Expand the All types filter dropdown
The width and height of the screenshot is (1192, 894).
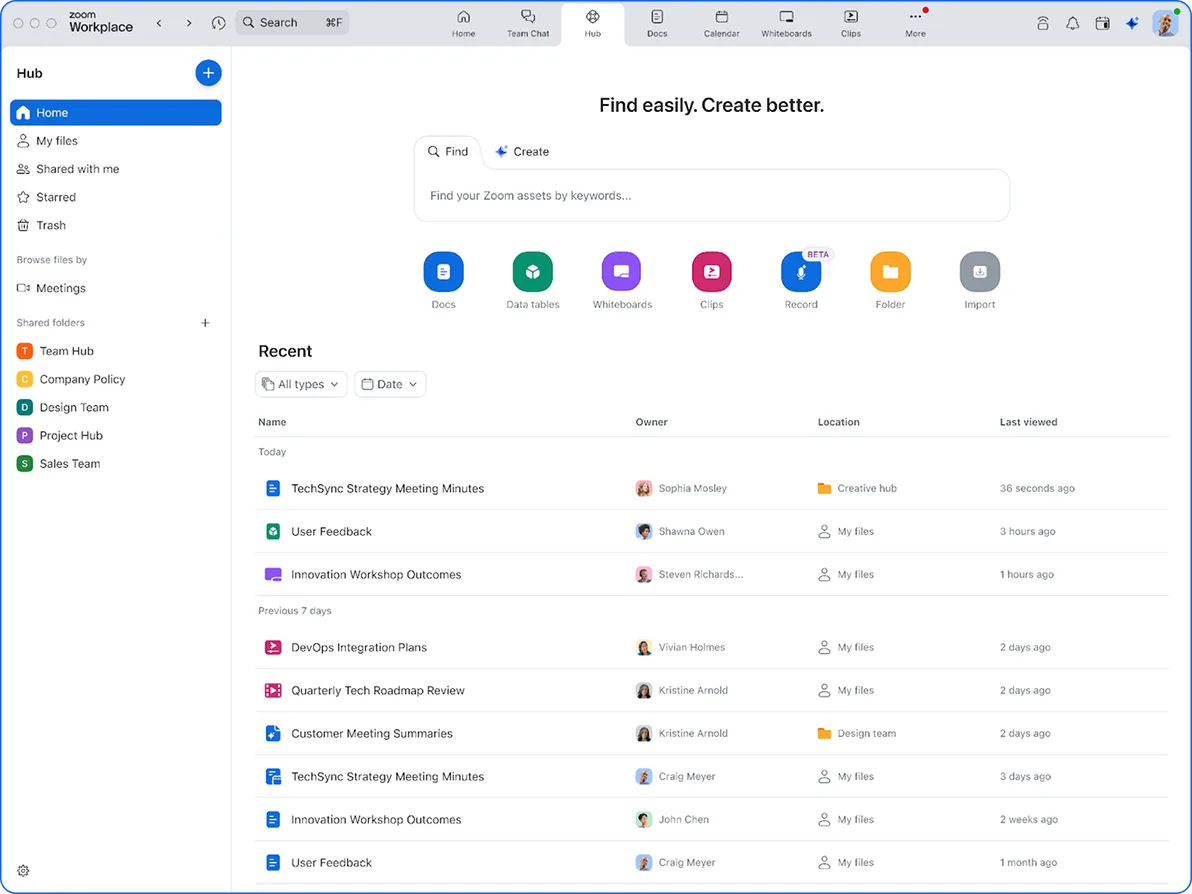tap(301, 384)
